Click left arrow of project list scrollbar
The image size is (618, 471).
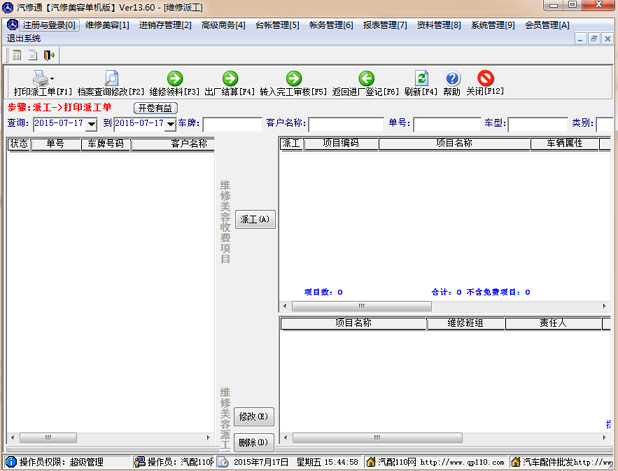click(285, 306)
